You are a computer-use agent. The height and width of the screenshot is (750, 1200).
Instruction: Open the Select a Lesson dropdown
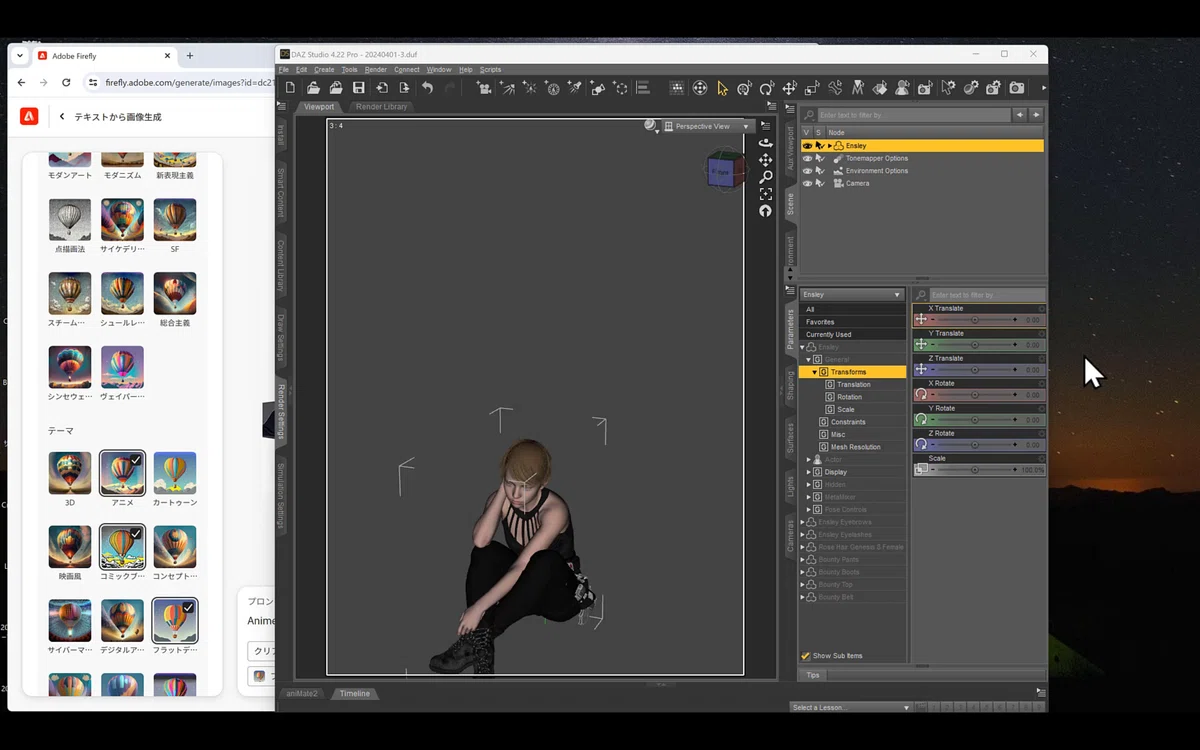[x=851, y=707]
